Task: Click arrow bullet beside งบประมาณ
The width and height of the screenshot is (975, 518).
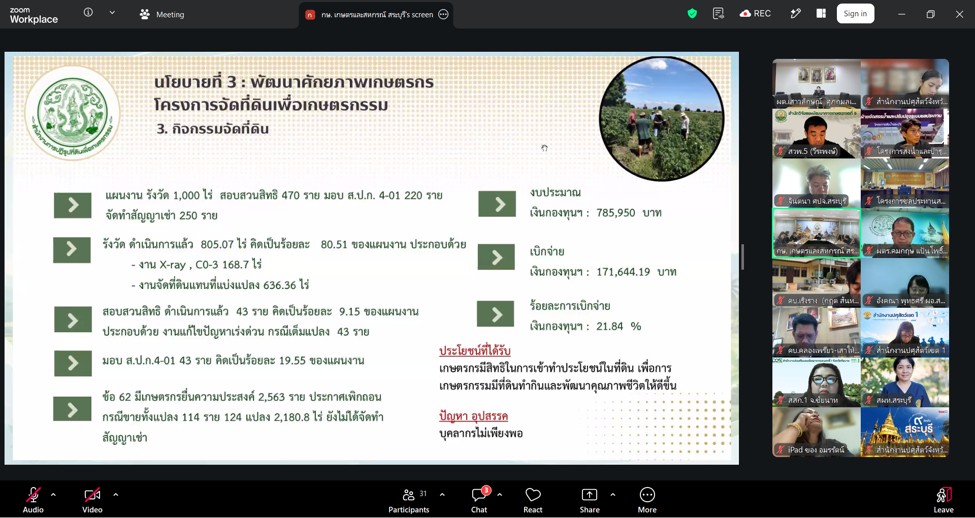Action: pos(497,204)
